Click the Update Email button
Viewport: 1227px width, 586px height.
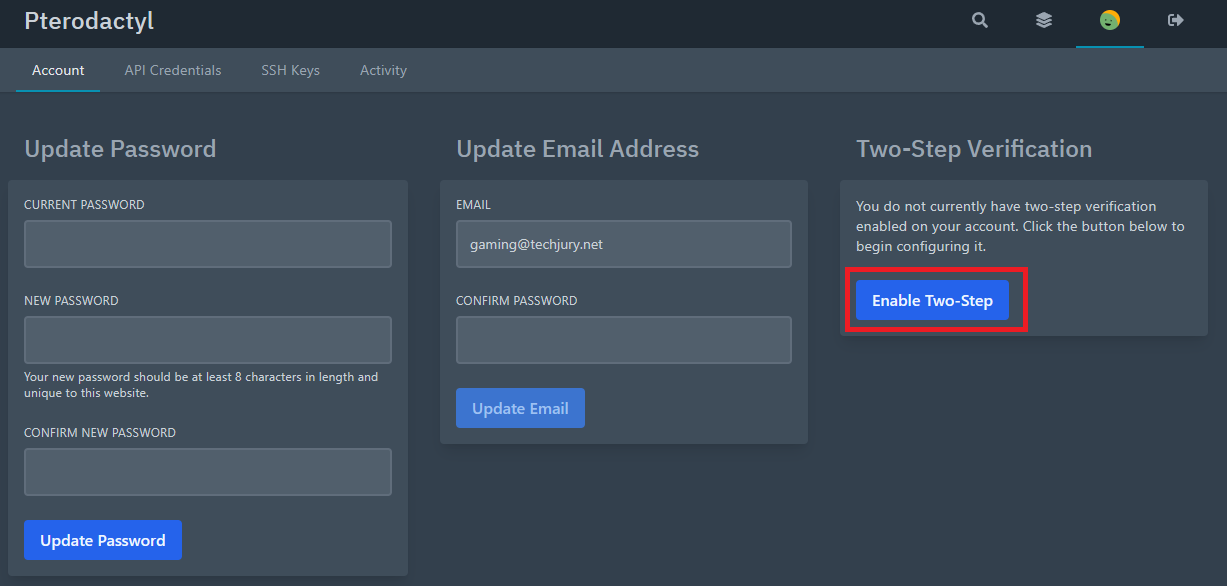[x=520, y=408]
